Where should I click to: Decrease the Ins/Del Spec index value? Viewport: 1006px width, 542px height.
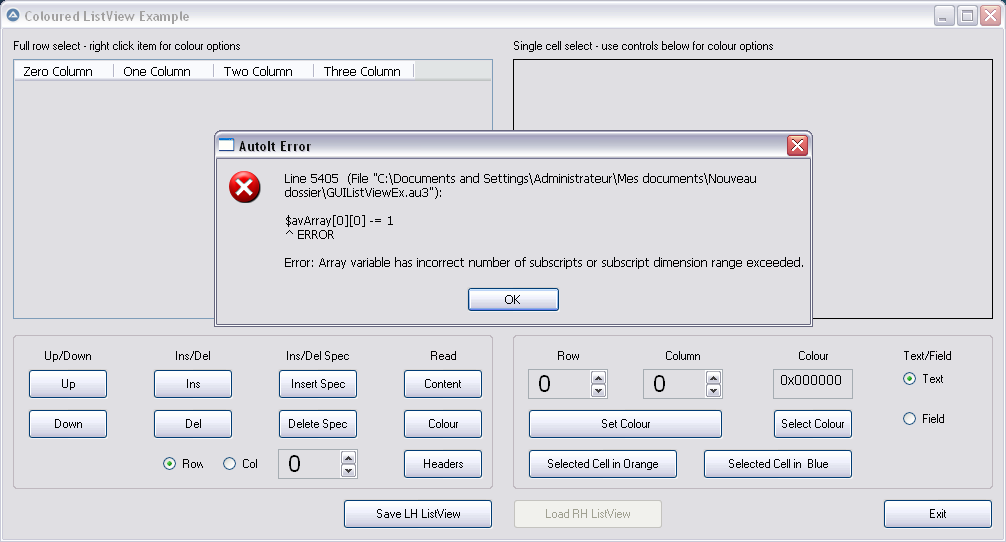click(348, 471)
